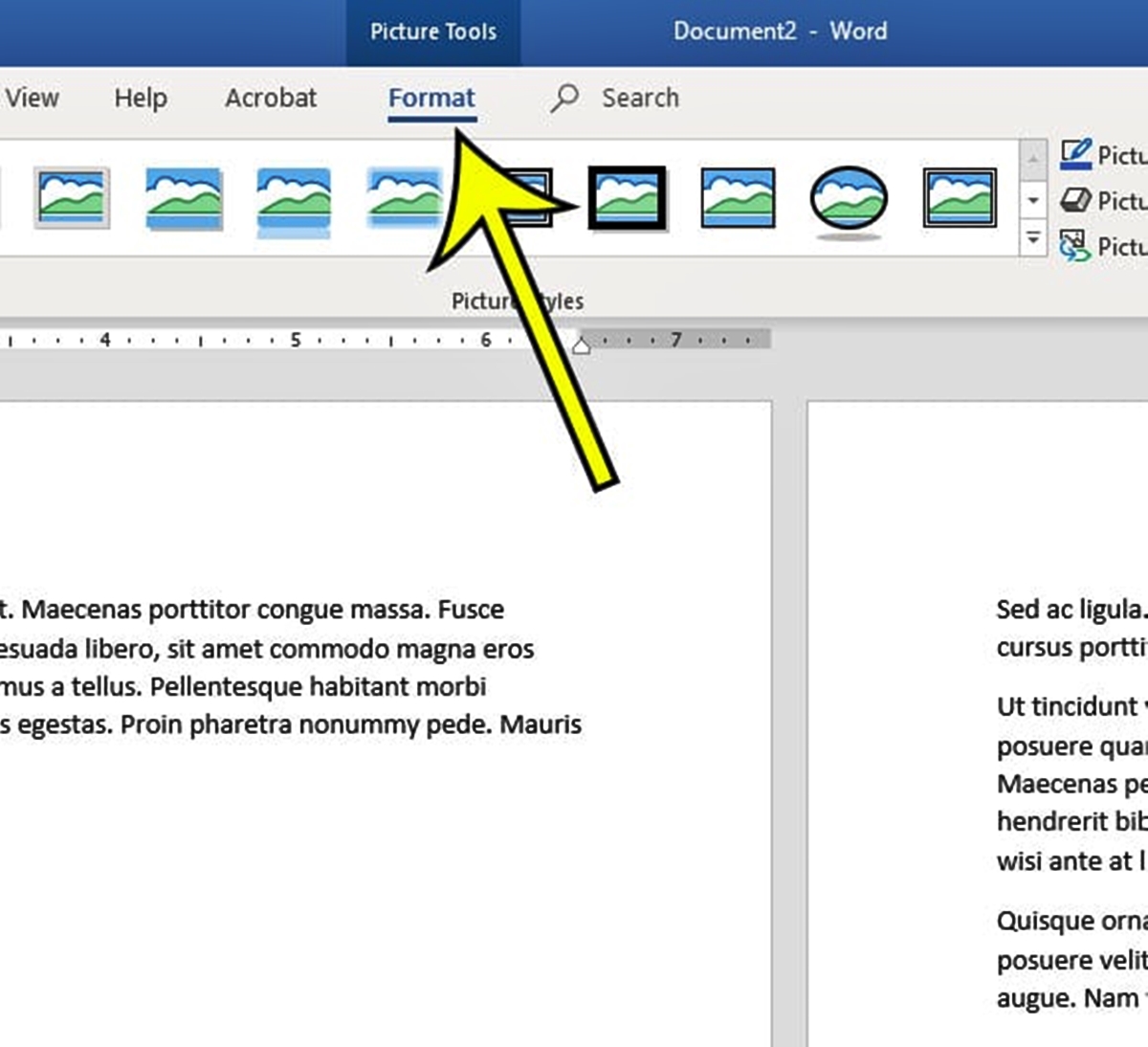Apply the thick black Simple Frame picture style

(625, 198)
